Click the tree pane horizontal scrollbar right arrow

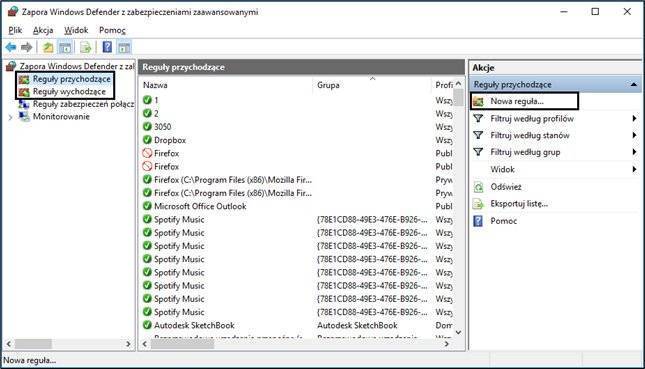pyautogui.click(x=128, y=344)
